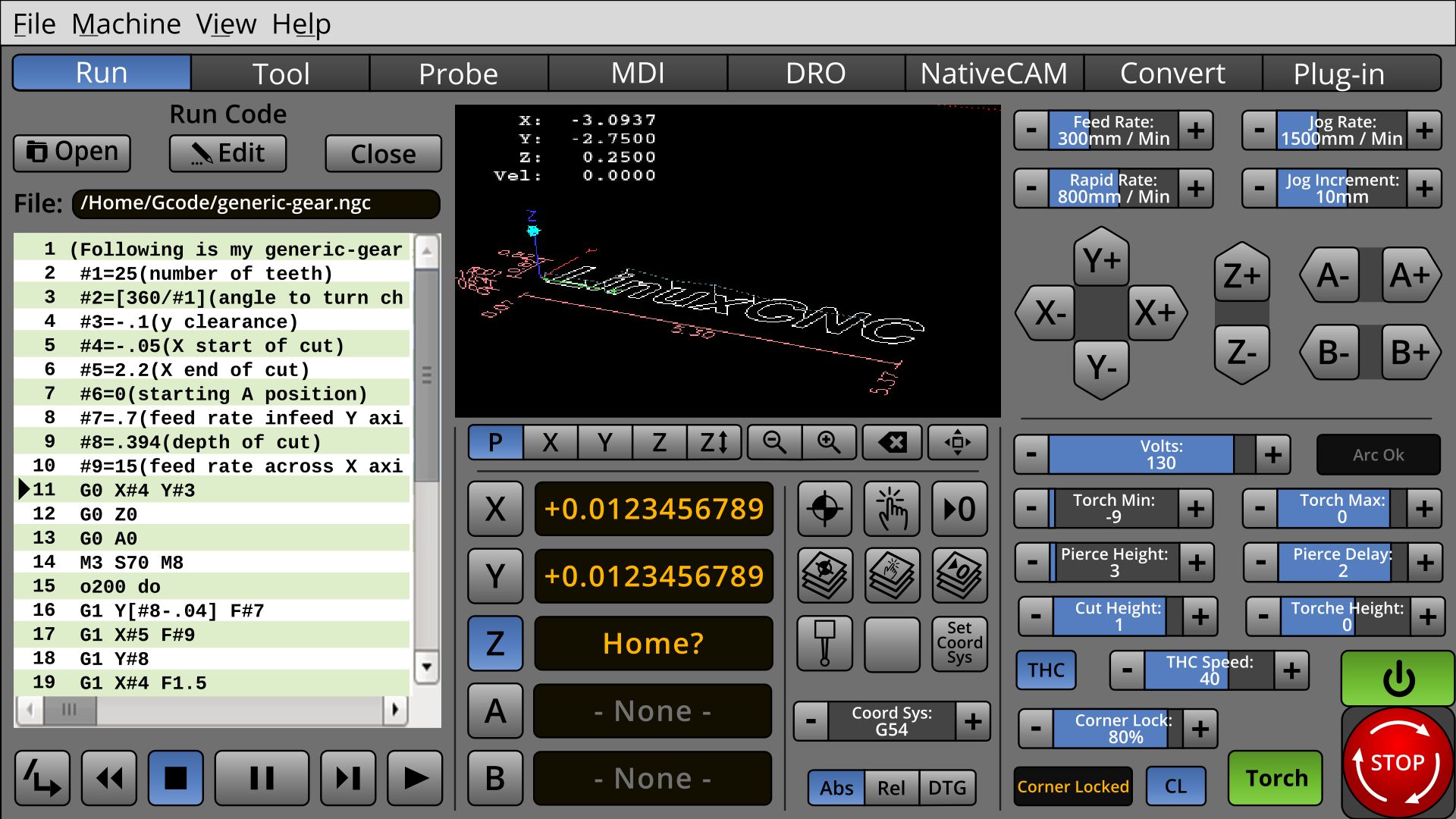Click the crosshair home-axis icon

825,509
